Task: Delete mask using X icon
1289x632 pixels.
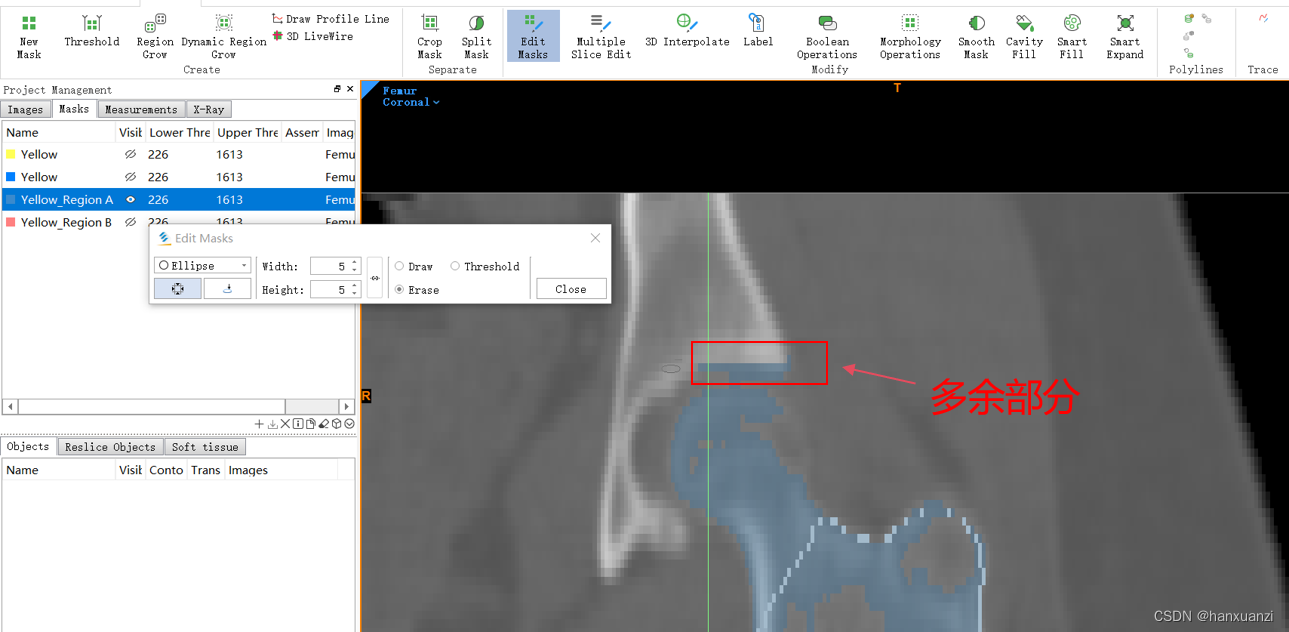Action: click(285, 424)
